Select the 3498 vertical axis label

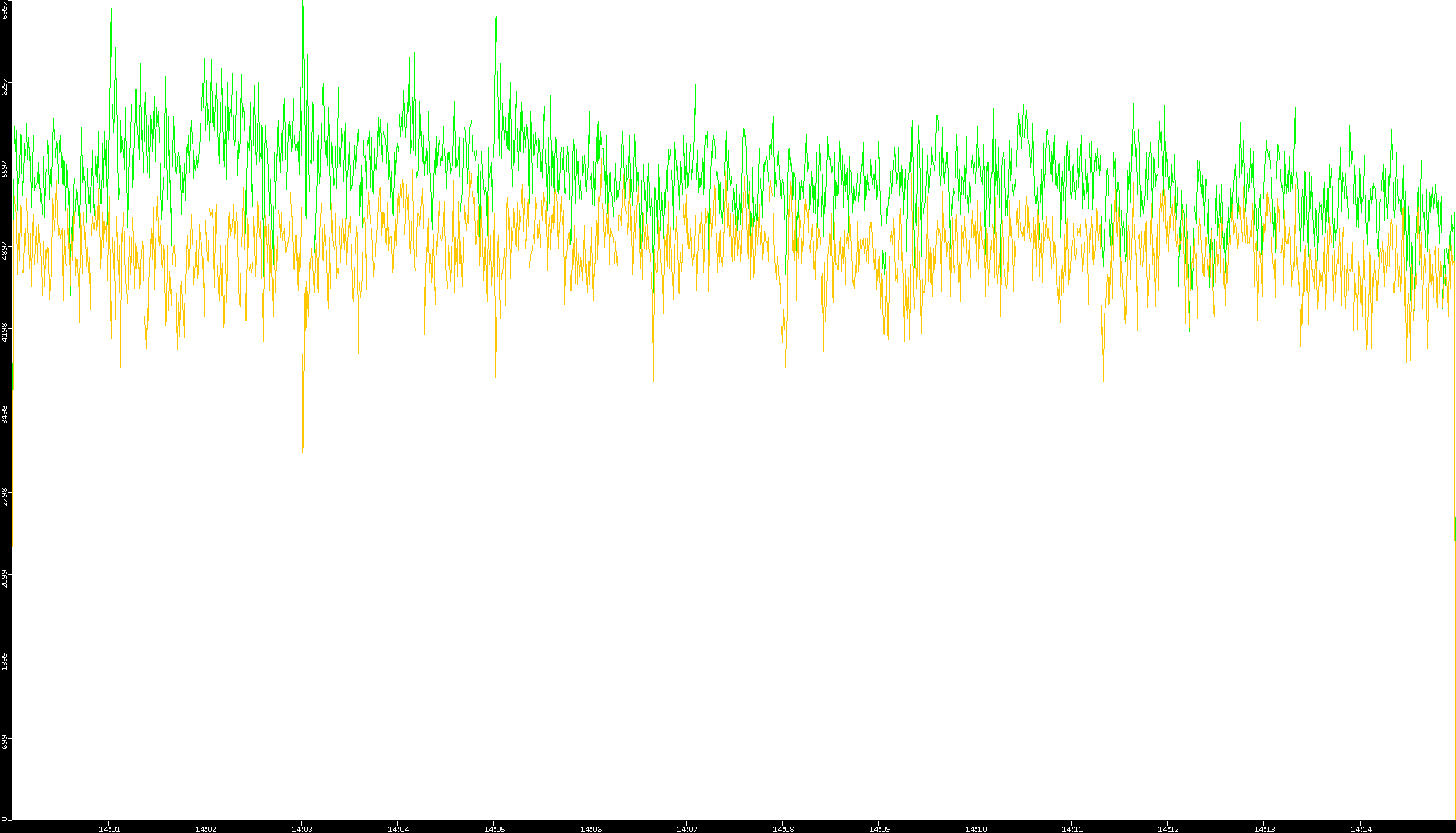[x=5, y=414]
